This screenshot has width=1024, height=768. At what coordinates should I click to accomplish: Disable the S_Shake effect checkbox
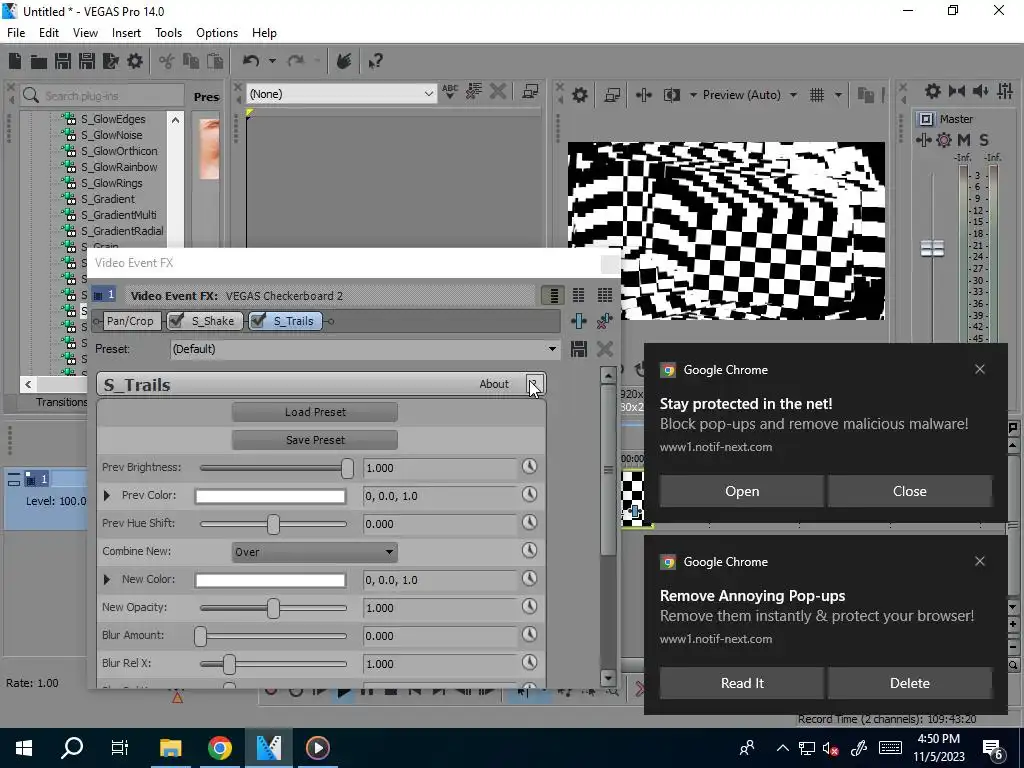(x=176, y=321)
